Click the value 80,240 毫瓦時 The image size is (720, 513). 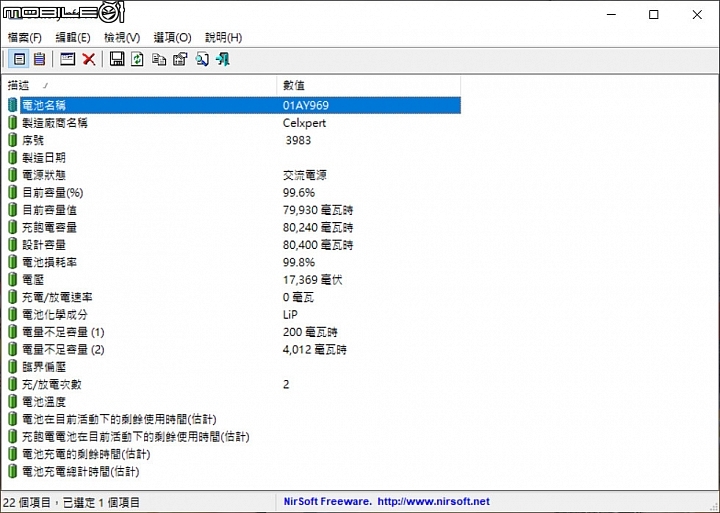coord(318,227)
